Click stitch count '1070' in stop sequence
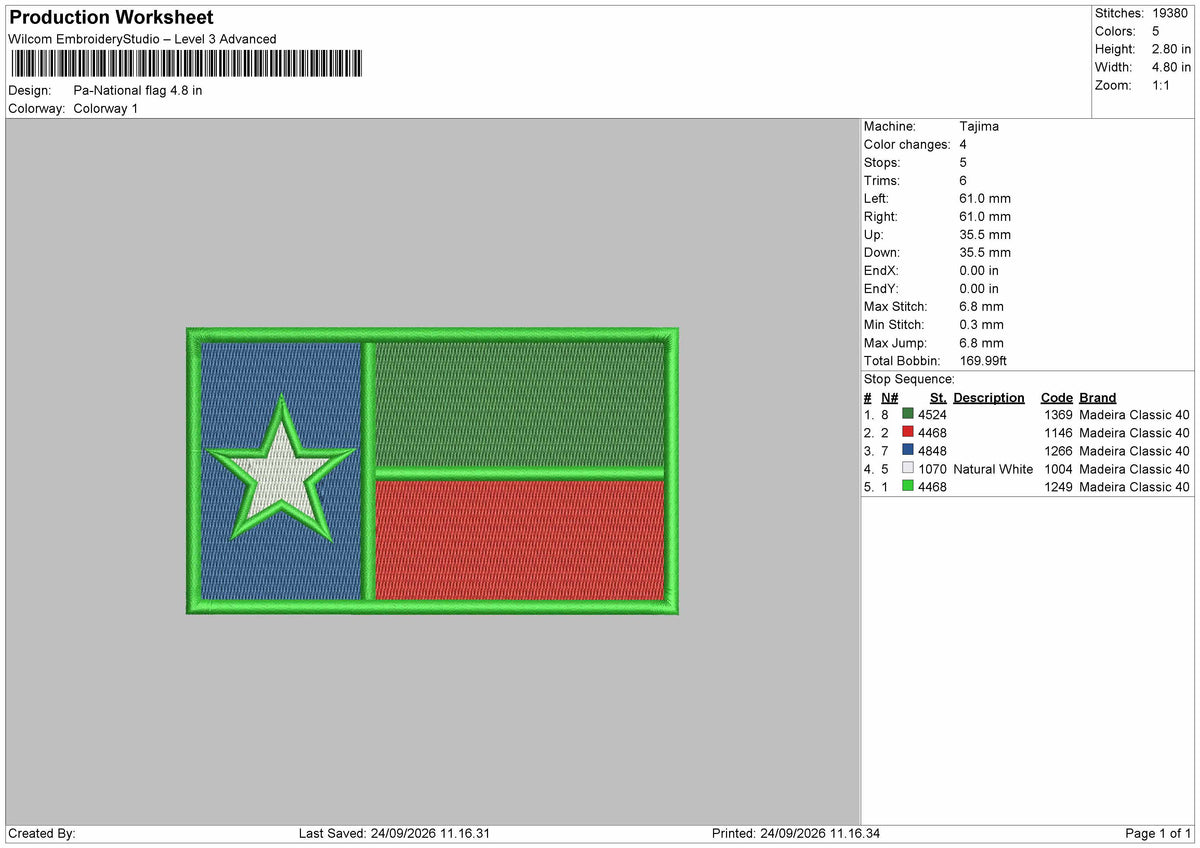The image size is (1200, 848). [932, 468]
